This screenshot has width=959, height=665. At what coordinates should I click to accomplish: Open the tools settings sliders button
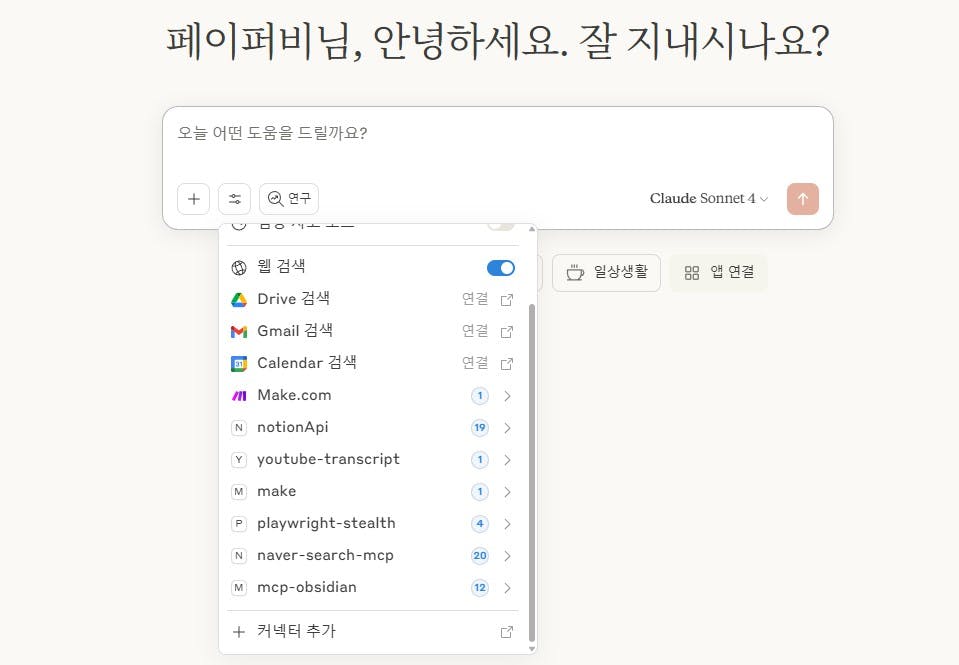pos(235,199)
